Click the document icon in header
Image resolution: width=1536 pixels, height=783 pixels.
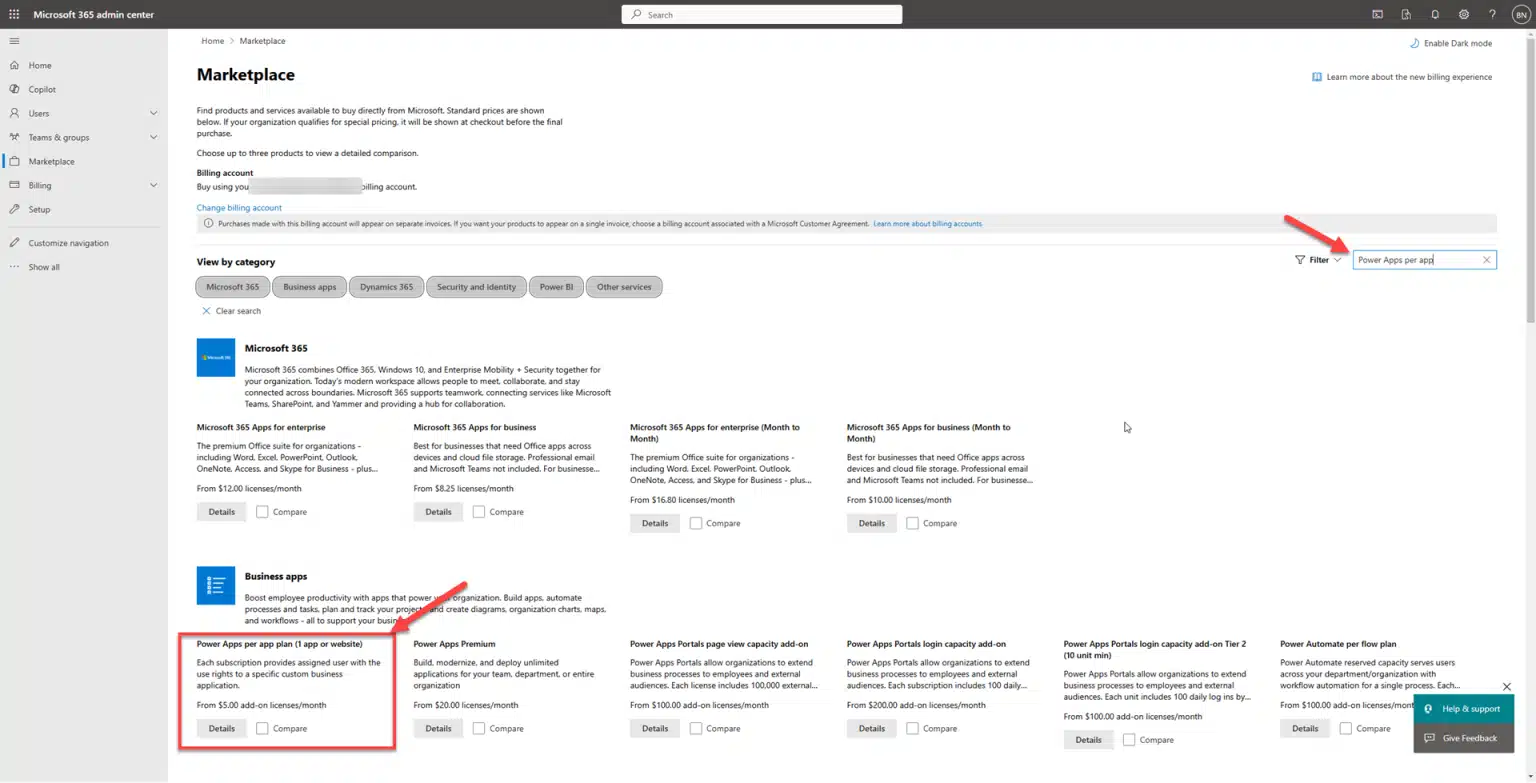pos(1406,15)
